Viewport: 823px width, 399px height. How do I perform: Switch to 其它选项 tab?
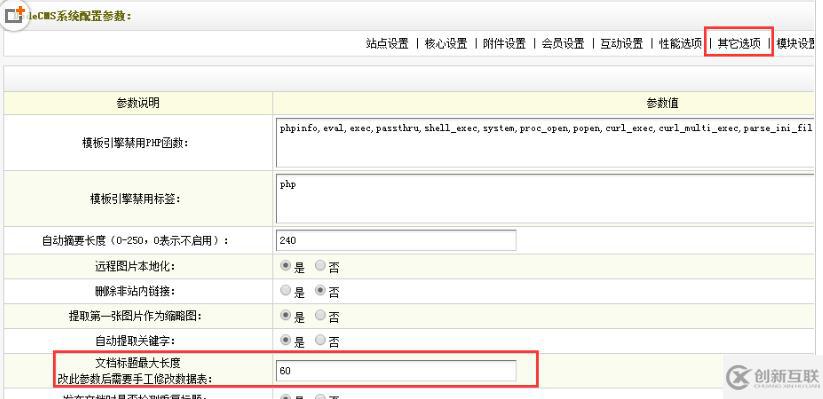click(739, 44)
